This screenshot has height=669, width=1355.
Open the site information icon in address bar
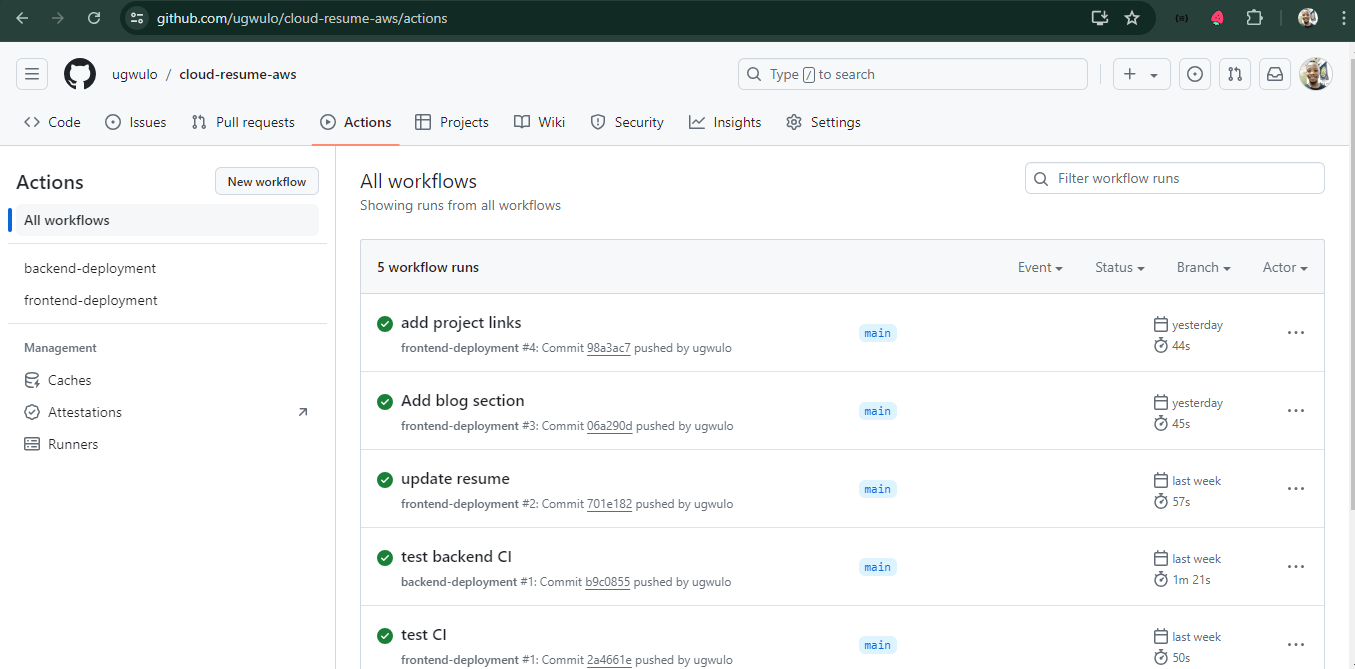pyautogui.click(x=138, y=18)
